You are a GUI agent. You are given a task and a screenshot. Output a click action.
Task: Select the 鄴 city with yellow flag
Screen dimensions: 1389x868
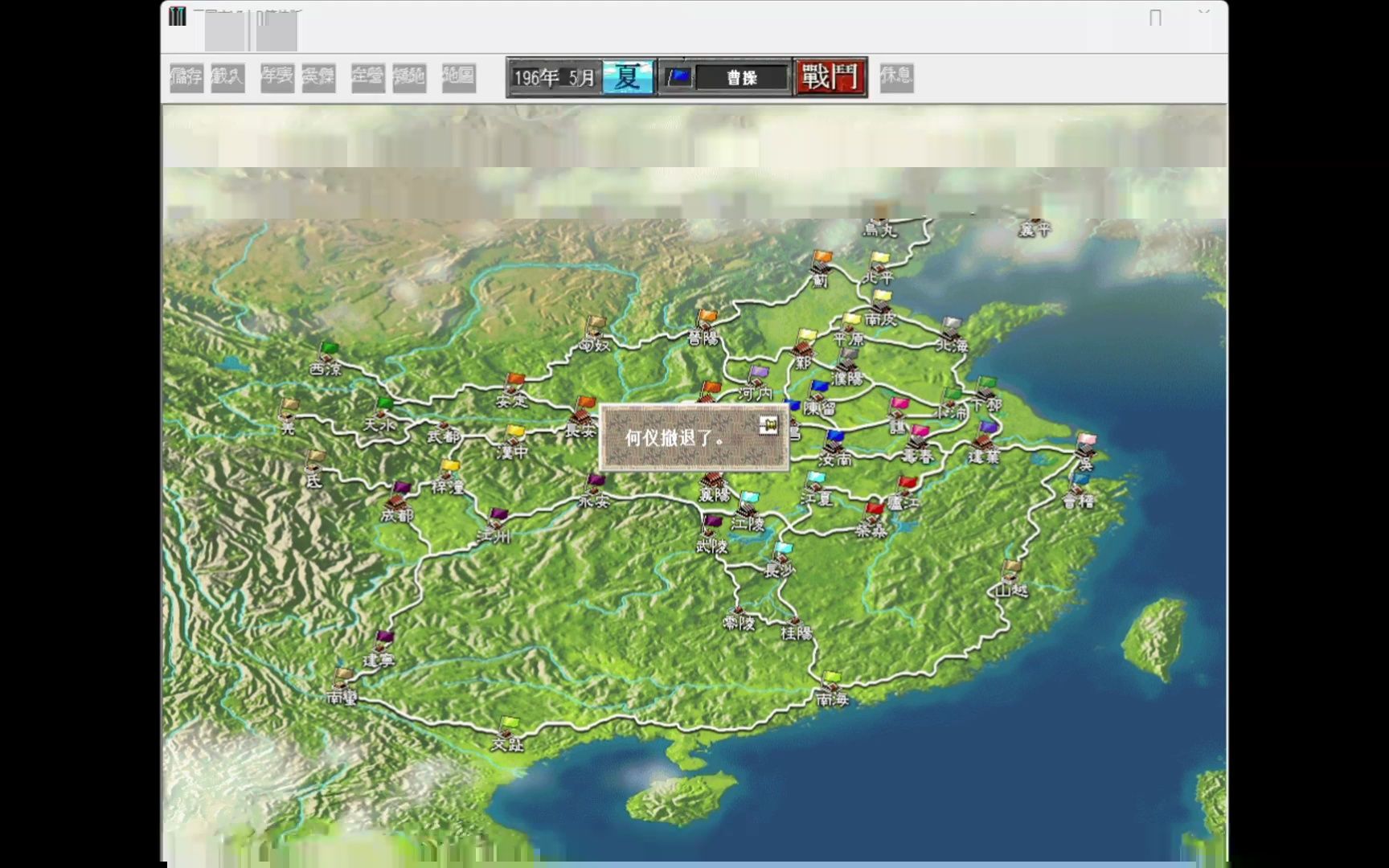pyautogui.click(x=804, y=350)
